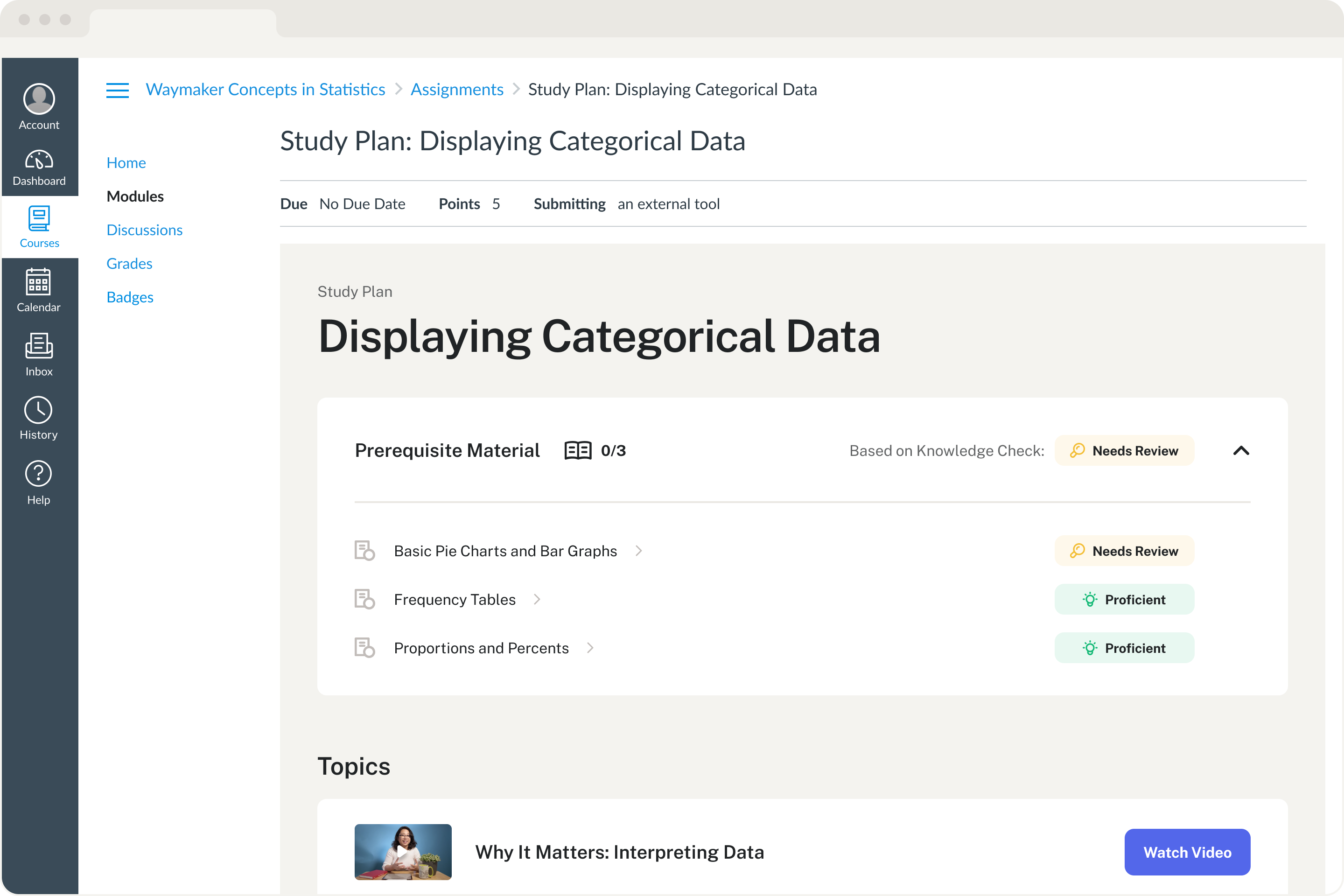Click the 0/3 progress count
This screenshot has height=896, width=1344.
[x=613, y=451]
